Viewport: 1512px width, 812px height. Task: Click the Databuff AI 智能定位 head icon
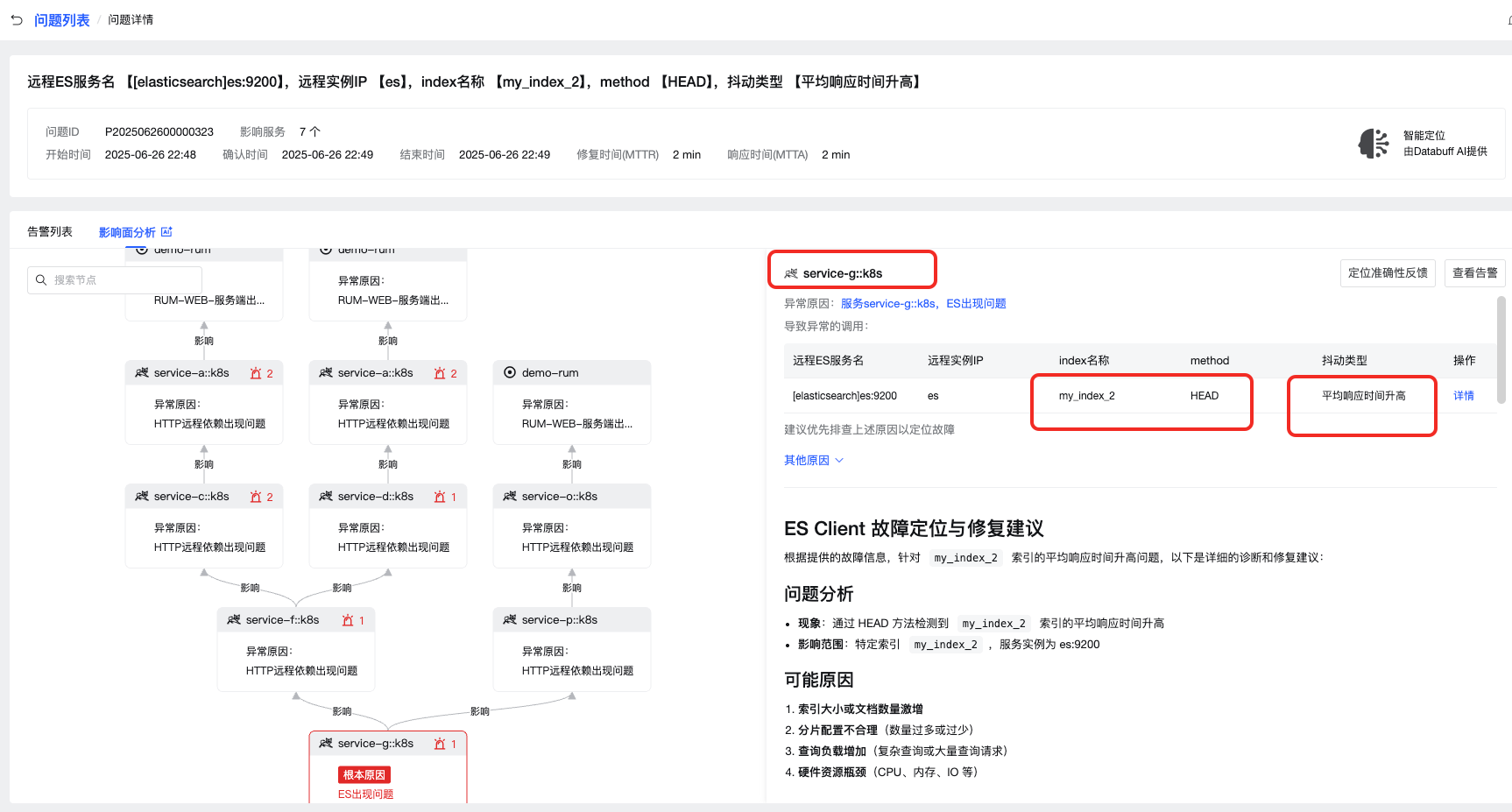click(x=1373, y=144)
